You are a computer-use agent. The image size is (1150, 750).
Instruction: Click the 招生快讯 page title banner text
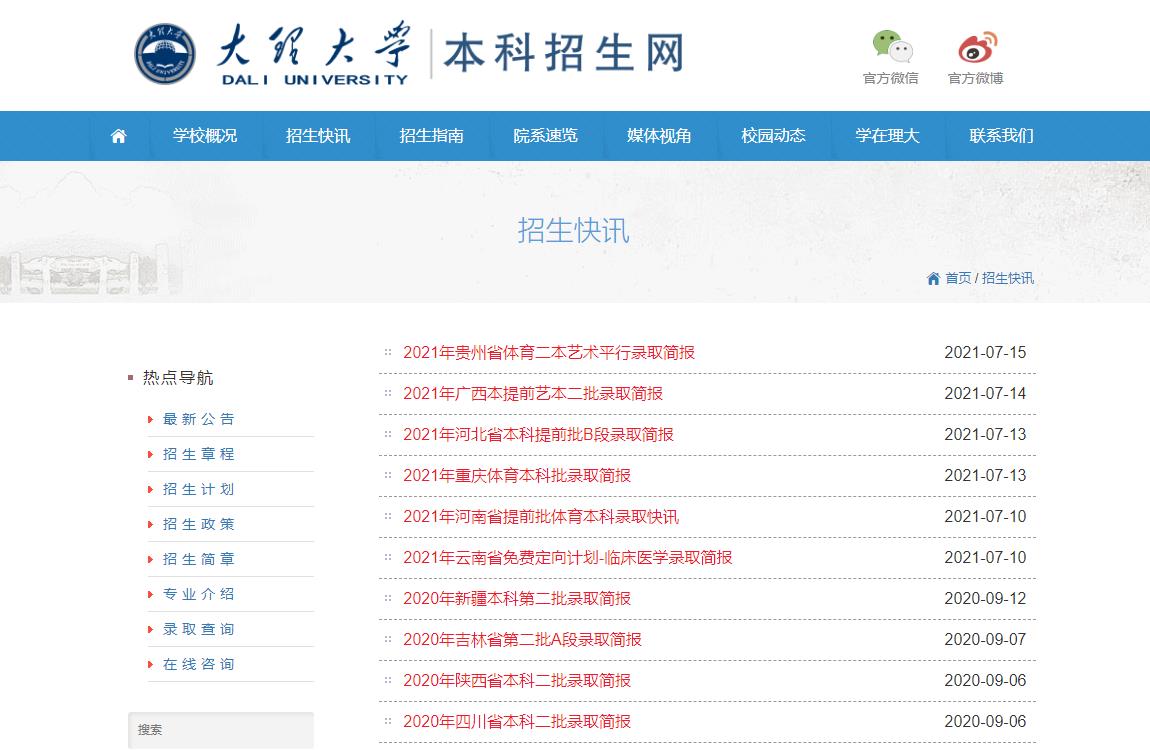tap(574, 230)
